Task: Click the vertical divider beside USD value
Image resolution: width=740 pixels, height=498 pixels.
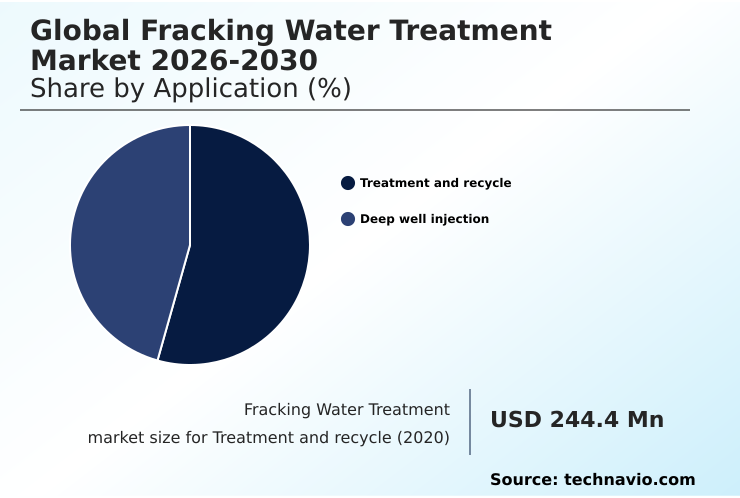Action: [470, 421]
